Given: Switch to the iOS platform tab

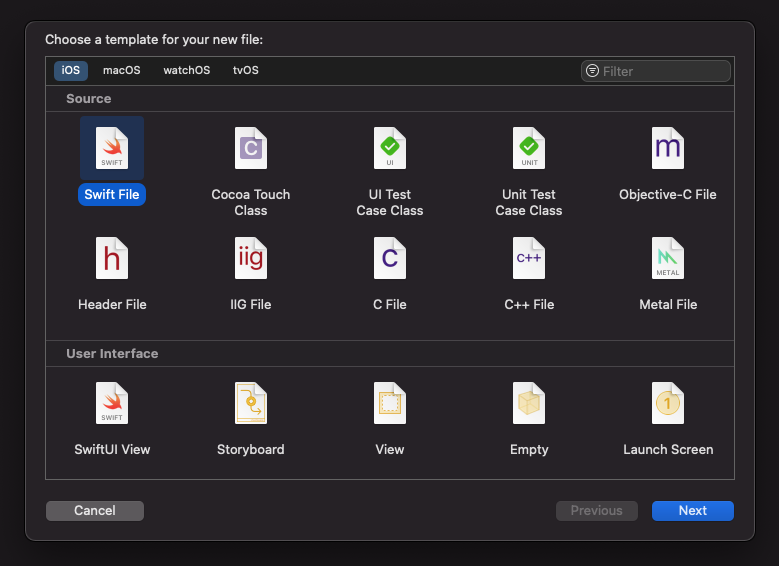Looking at the screenshot, I should [x=71, y=71].
